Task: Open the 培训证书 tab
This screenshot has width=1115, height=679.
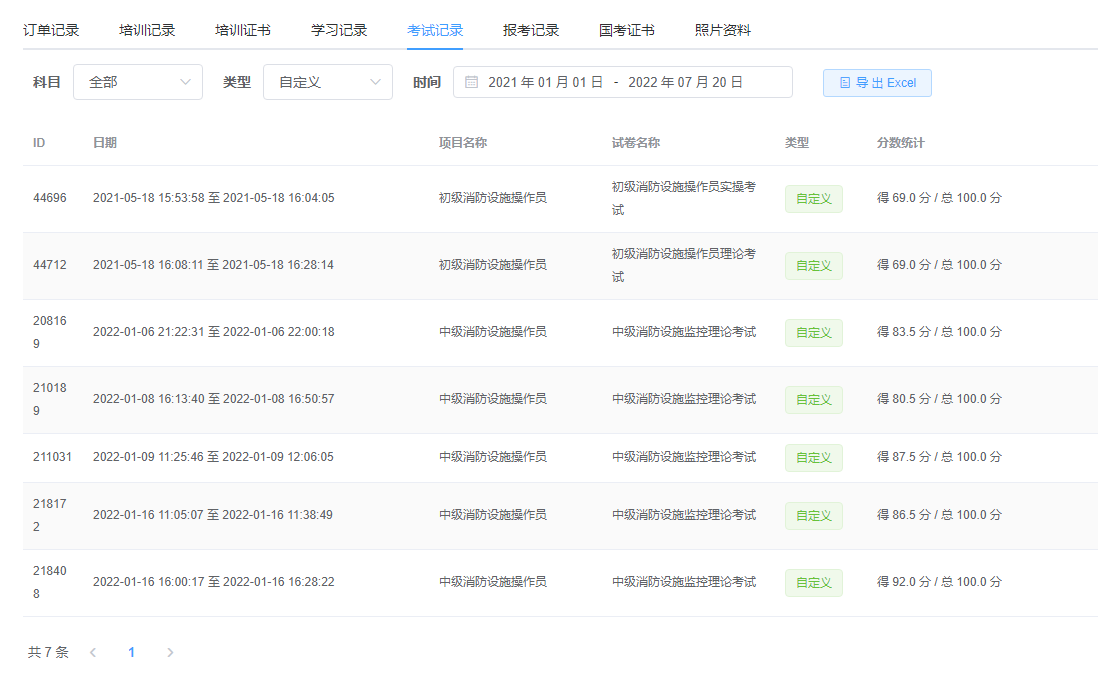Action: coord(243,30)
